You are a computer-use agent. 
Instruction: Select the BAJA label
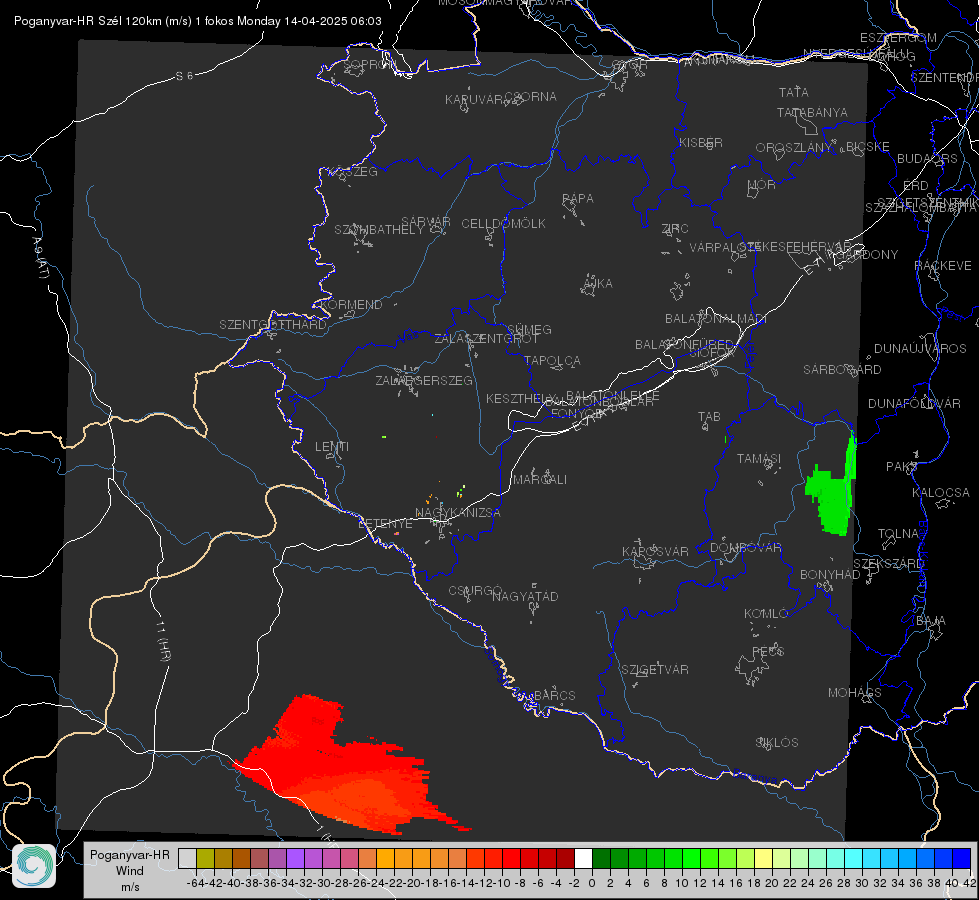931,621
